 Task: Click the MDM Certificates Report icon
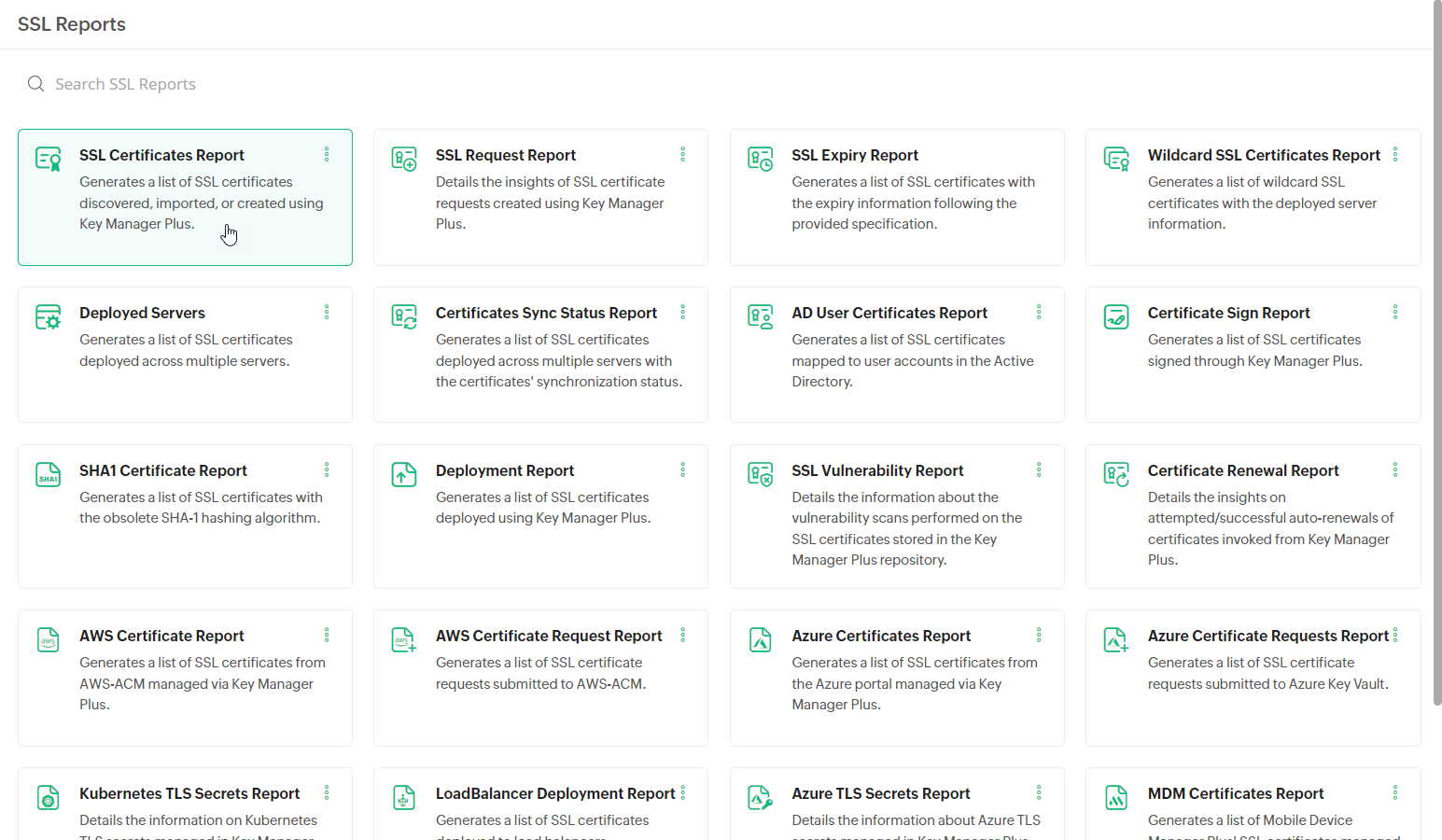click(x=1116, y=797)
